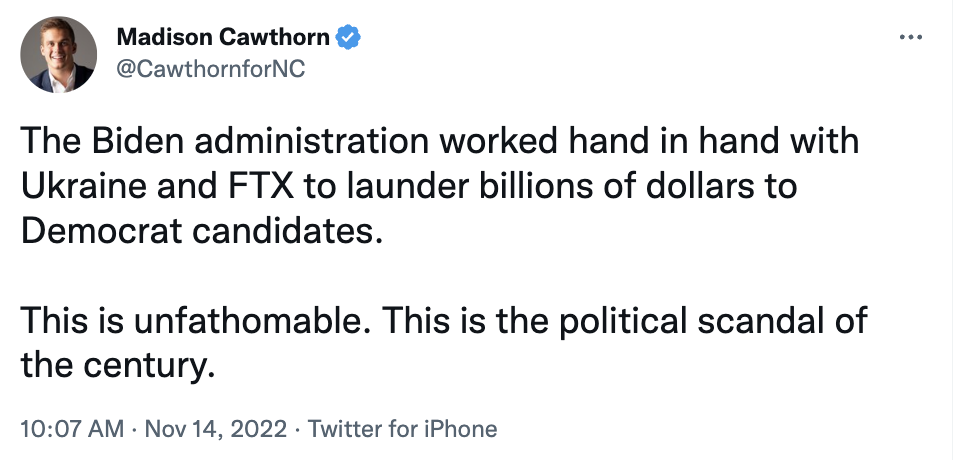Click the paragraph starting 'This is unfathomable'
The width and height of the screenshot is (956, 460).
tap(444, 343)
